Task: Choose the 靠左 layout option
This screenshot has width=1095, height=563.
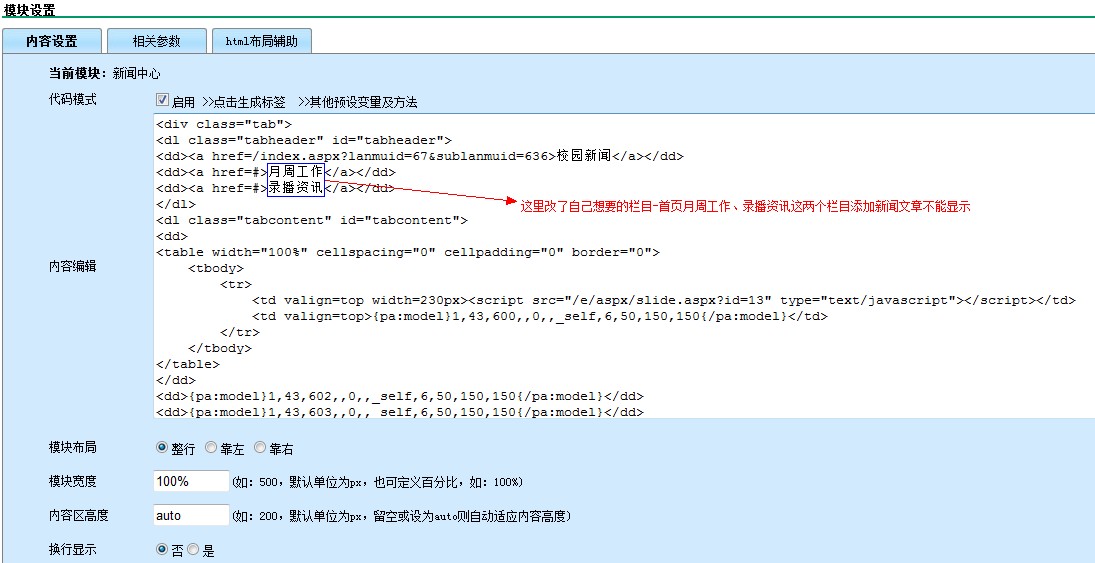Action: pyautogui.click(x=210, y=448)
